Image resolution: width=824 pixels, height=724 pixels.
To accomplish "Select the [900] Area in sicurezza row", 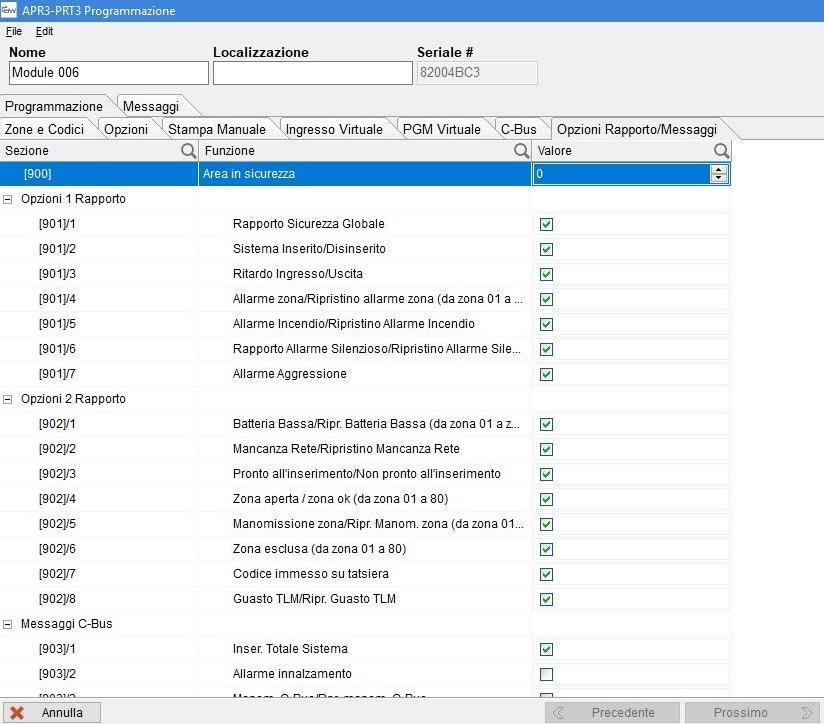I will (365, 174).
